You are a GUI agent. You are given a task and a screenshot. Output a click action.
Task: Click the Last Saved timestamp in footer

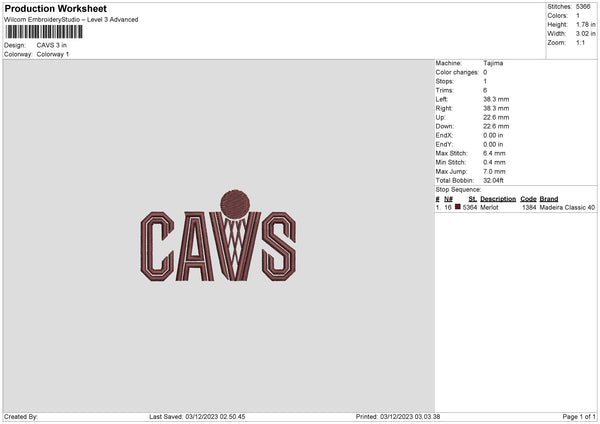pyautogui.click(x=197, y=416)
